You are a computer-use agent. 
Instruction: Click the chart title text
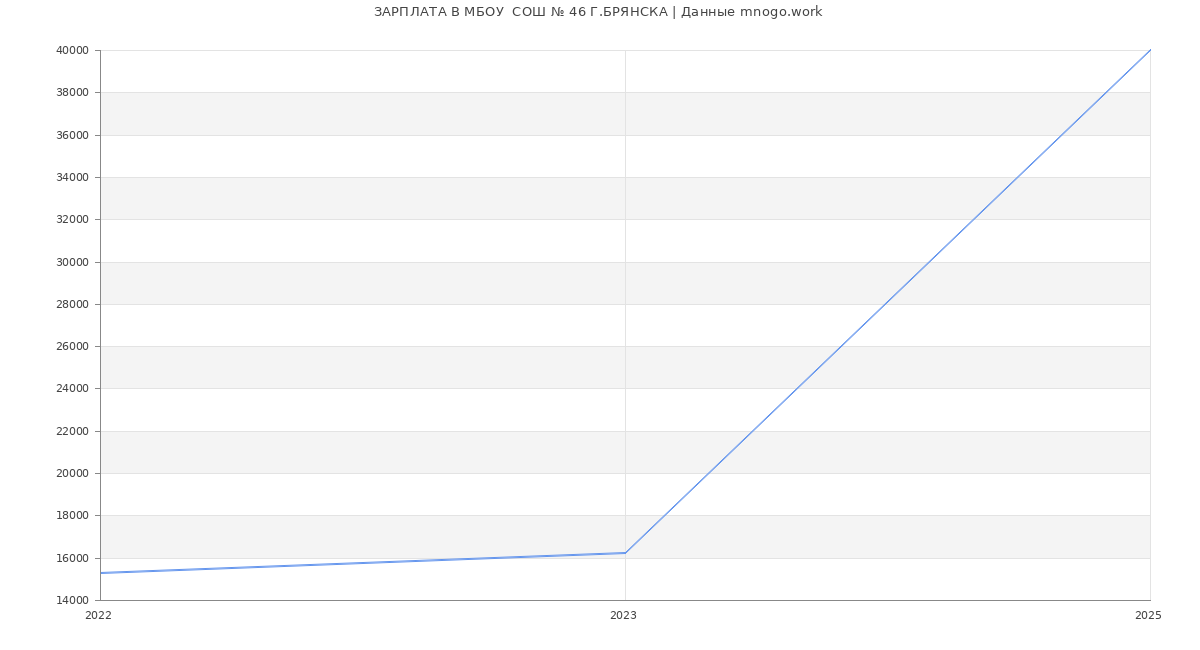(598, 12)
